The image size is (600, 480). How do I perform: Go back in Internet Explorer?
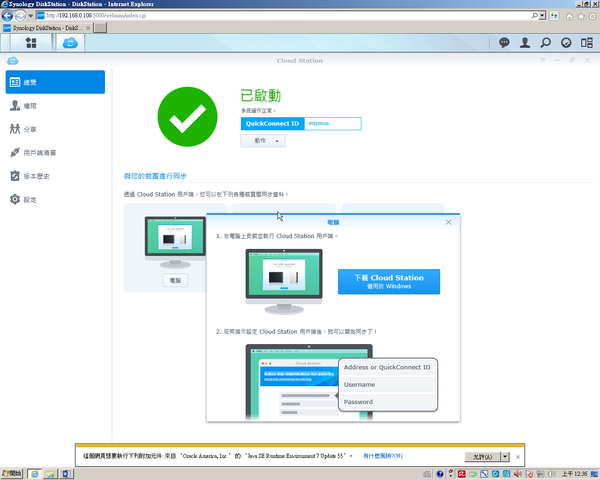click(x=7, y=16)
